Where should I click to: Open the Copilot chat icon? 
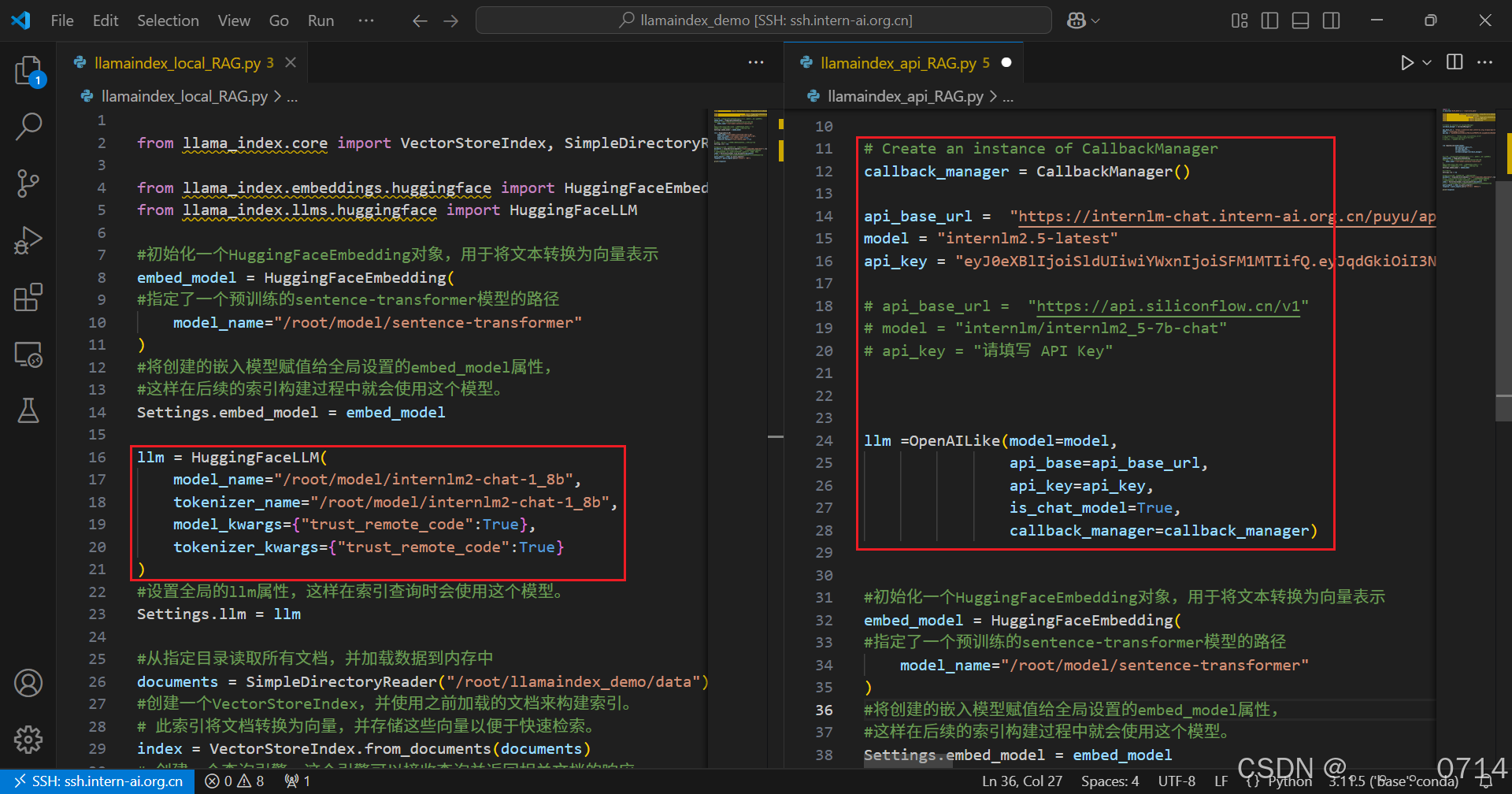point(1077,20)
